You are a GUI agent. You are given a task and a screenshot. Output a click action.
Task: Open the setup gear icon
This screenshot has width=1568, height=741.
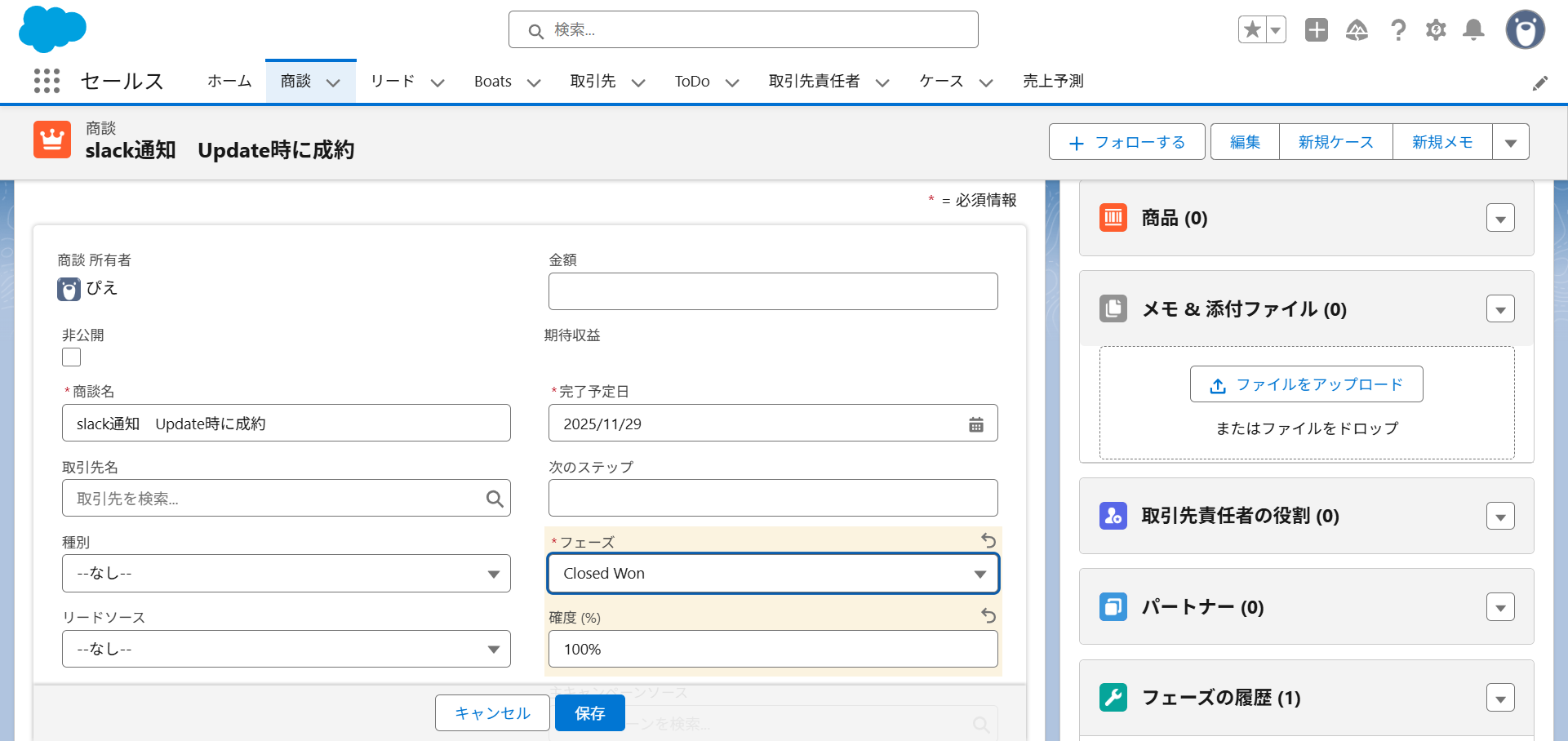1436,30
